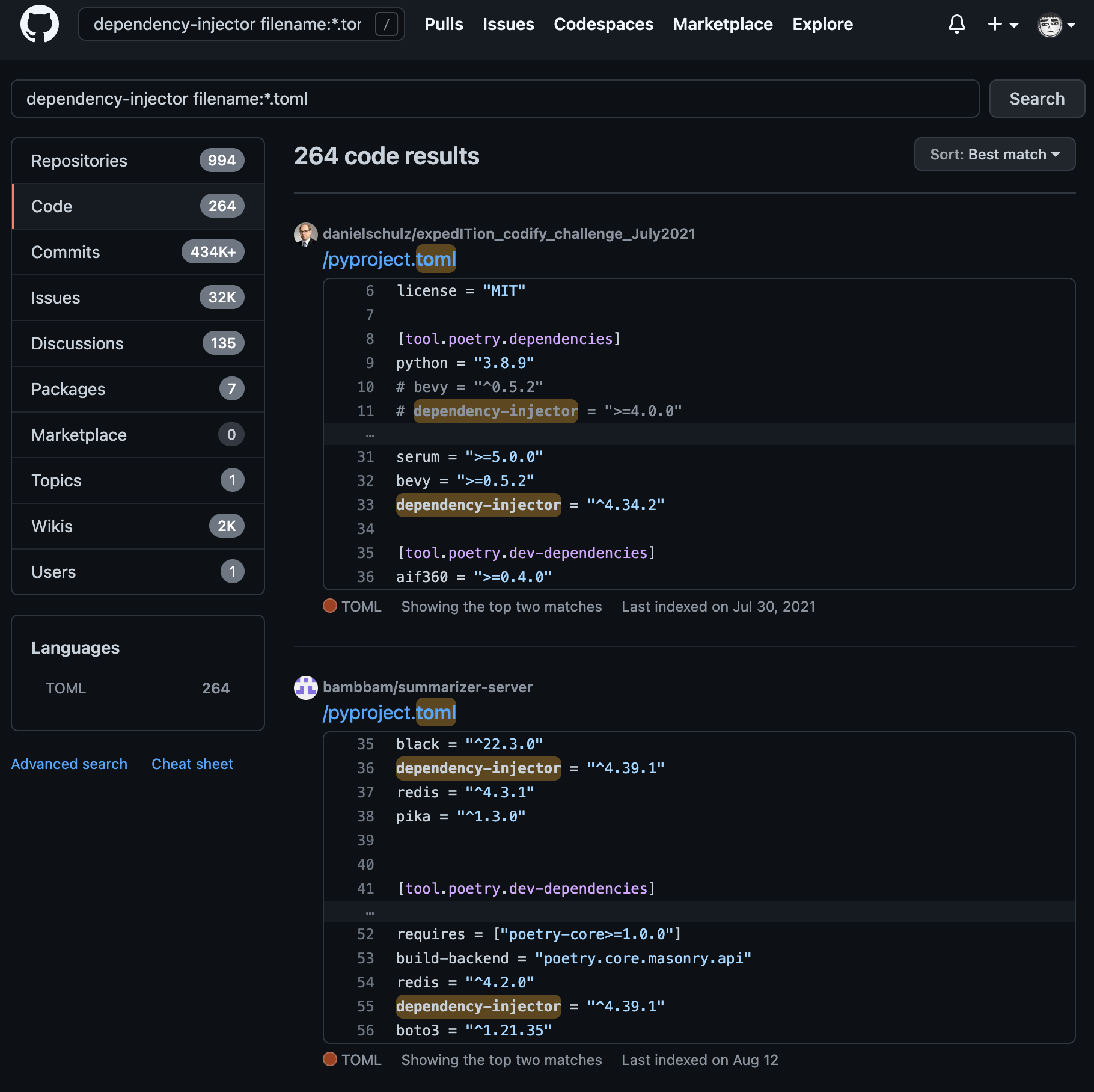Click the TOML color dot of second result
The image size is (1094, 1092).
pos(330,1059)
